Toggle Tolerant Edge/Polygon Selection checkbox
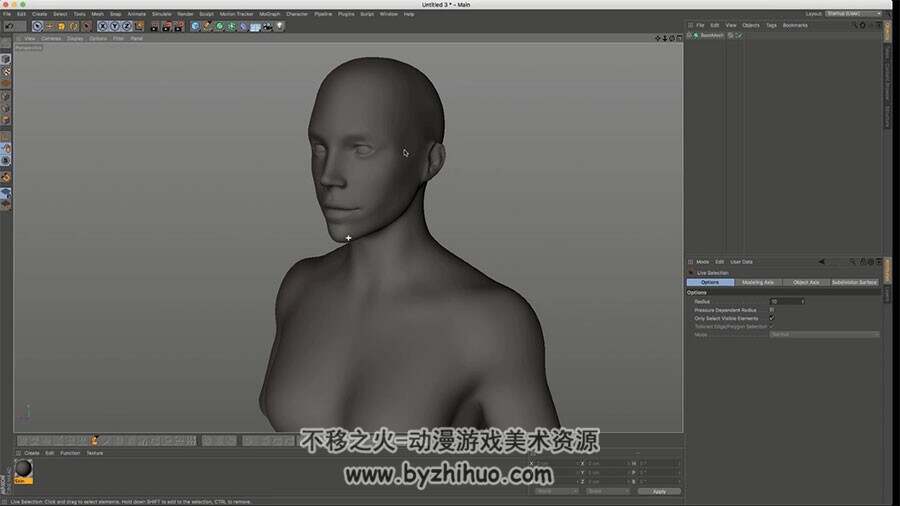Screen dimensions: 900x506 (x=772, y=326)
